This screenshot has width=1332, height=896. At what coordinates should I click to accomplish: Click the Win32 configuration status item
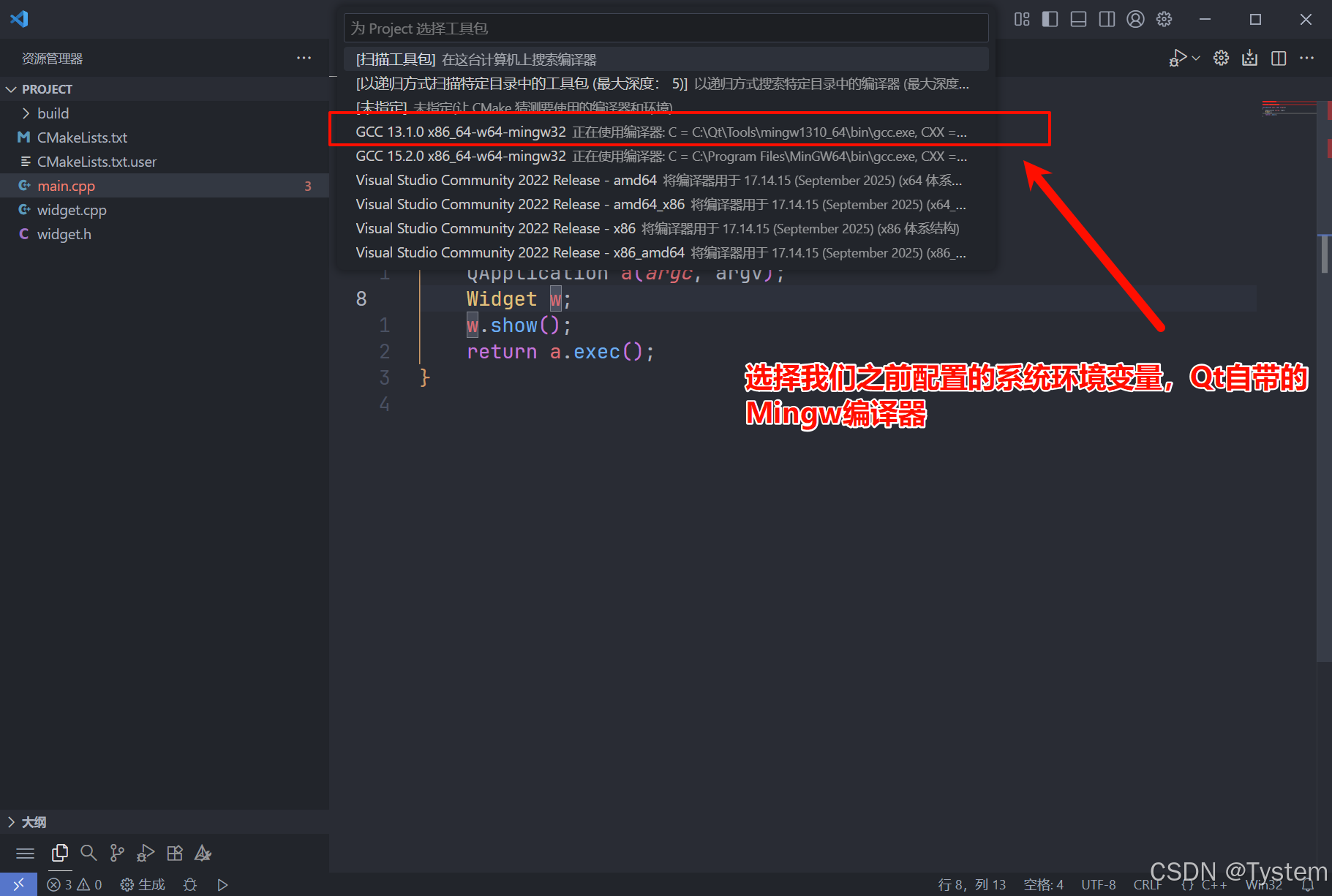click(1264, 884)
